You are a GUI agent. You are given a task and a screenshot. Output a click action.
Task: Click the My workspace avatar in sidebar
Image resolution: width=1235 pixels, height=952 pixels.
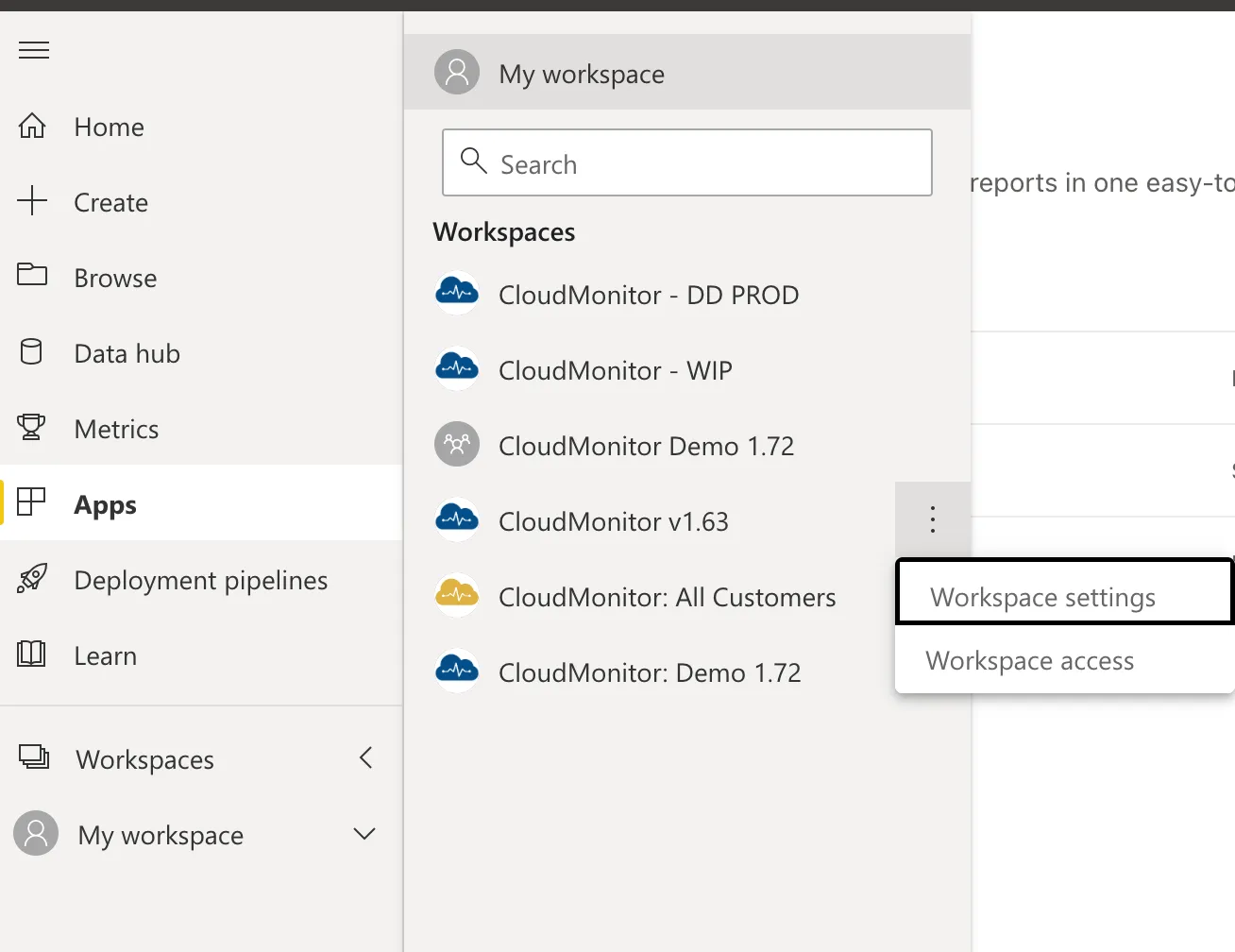pyautogui.click(x=36, y=833)
